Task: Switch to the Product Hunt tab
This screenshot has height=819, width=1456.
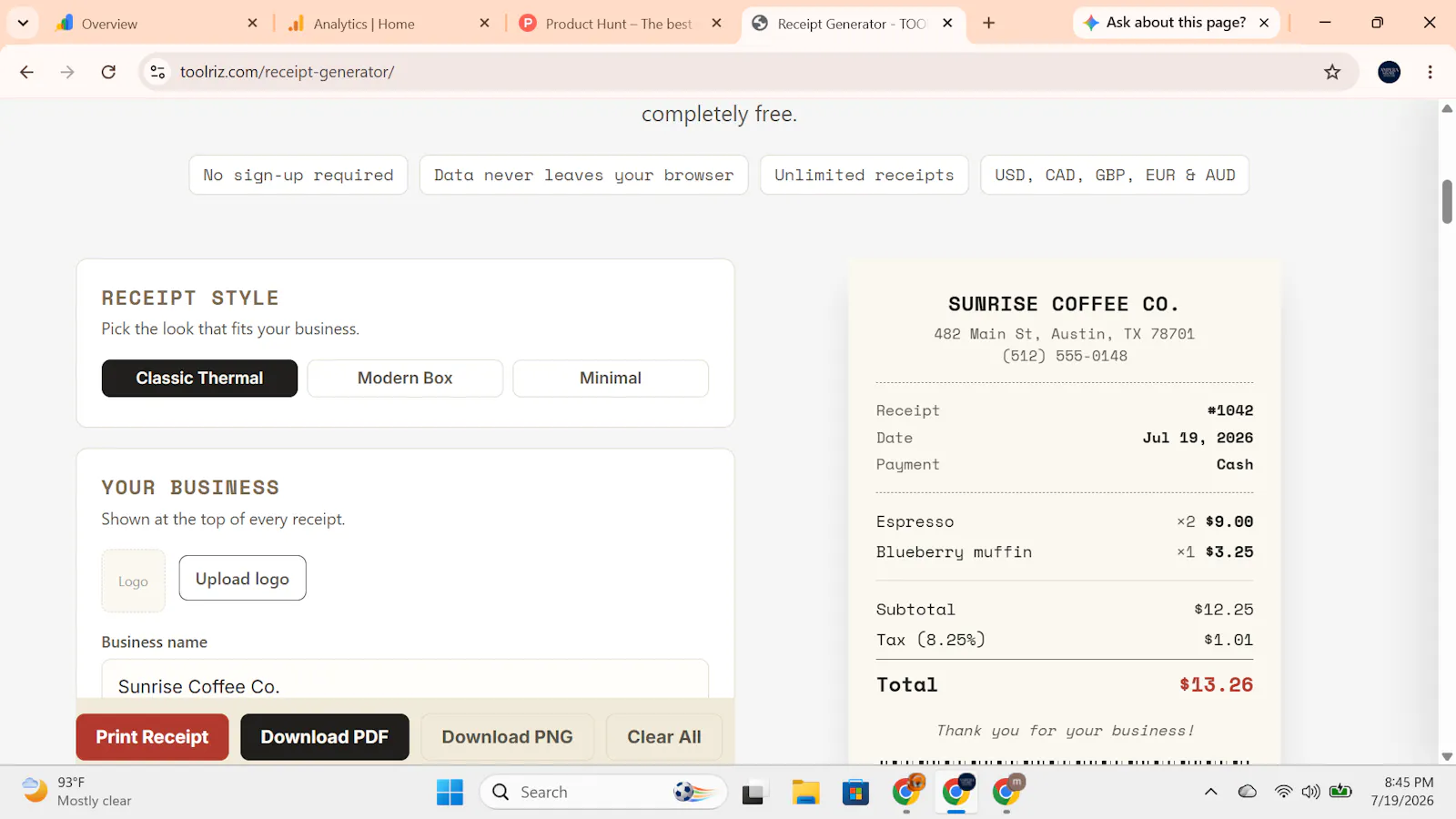Action: (x=619, y=24)
